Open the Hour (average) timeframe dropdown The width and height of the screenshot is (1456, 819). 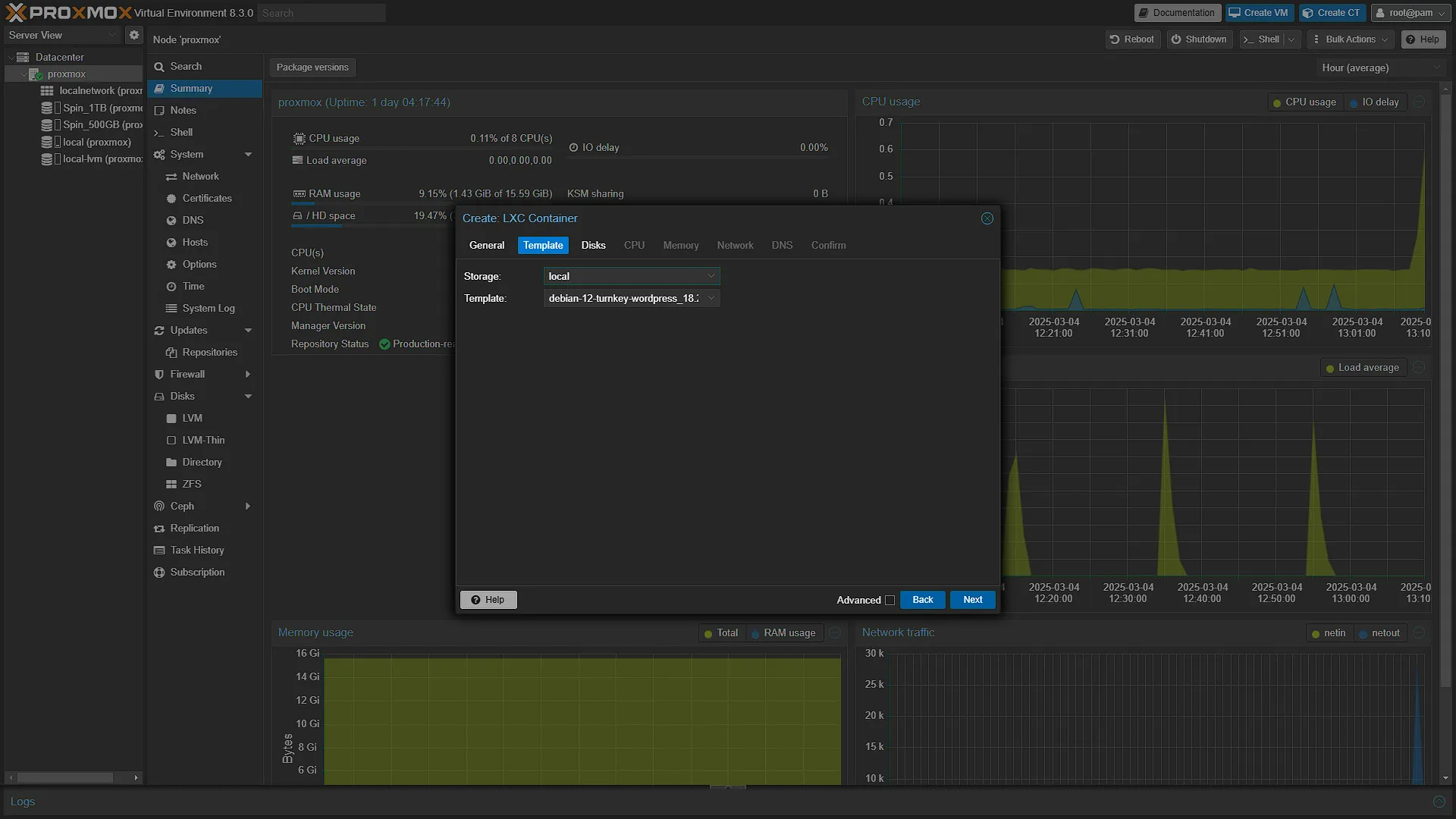tap(1381, 67)
